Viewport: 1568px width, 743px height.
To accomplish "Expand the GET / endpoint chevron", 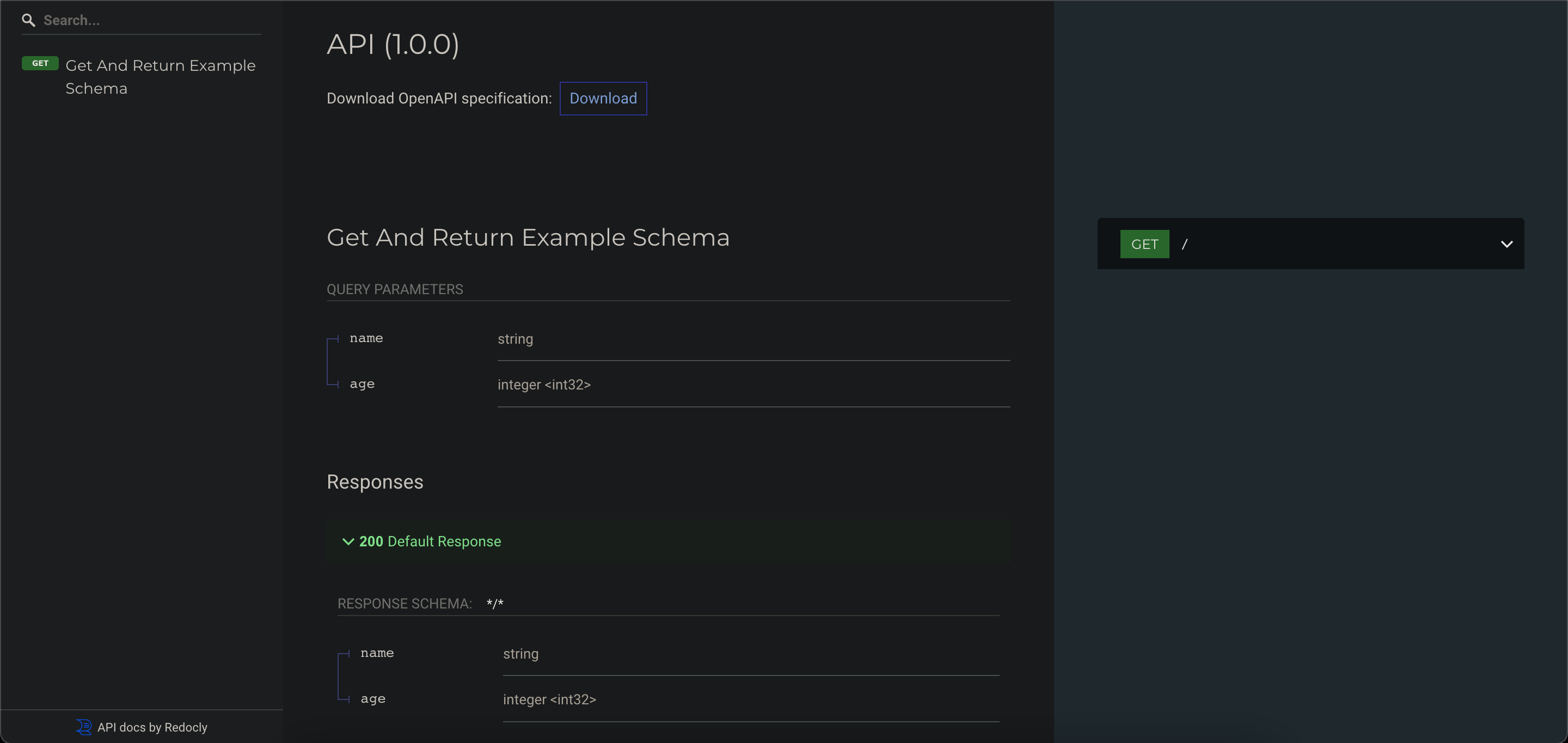I will pyautogui.click(x=1506, y=244).
